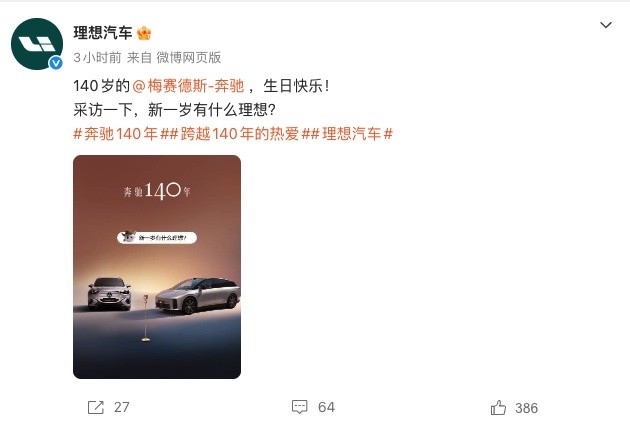This screenshot has width=630, height=421.
Task: Click the blue verified badge on avatar
Action: point(55,63)
